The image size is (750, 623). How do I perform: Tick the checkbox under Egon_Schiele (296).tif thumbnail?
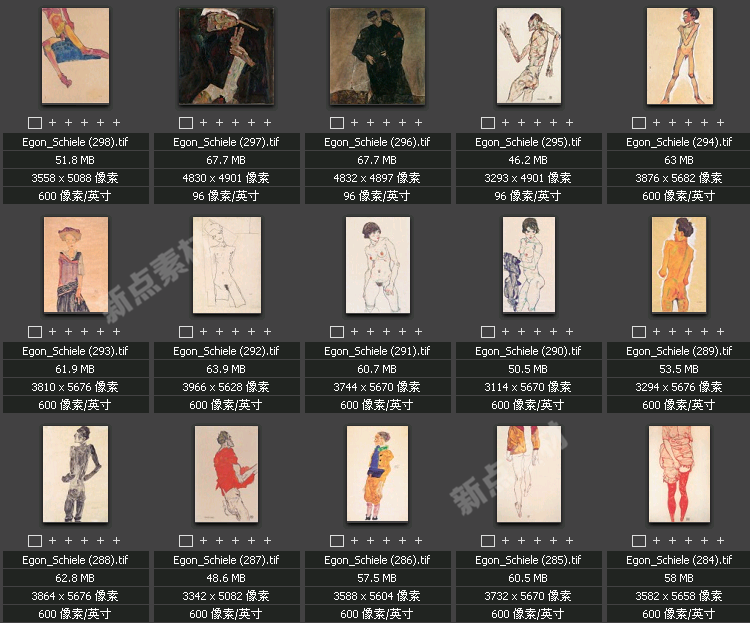pos(337,123)
